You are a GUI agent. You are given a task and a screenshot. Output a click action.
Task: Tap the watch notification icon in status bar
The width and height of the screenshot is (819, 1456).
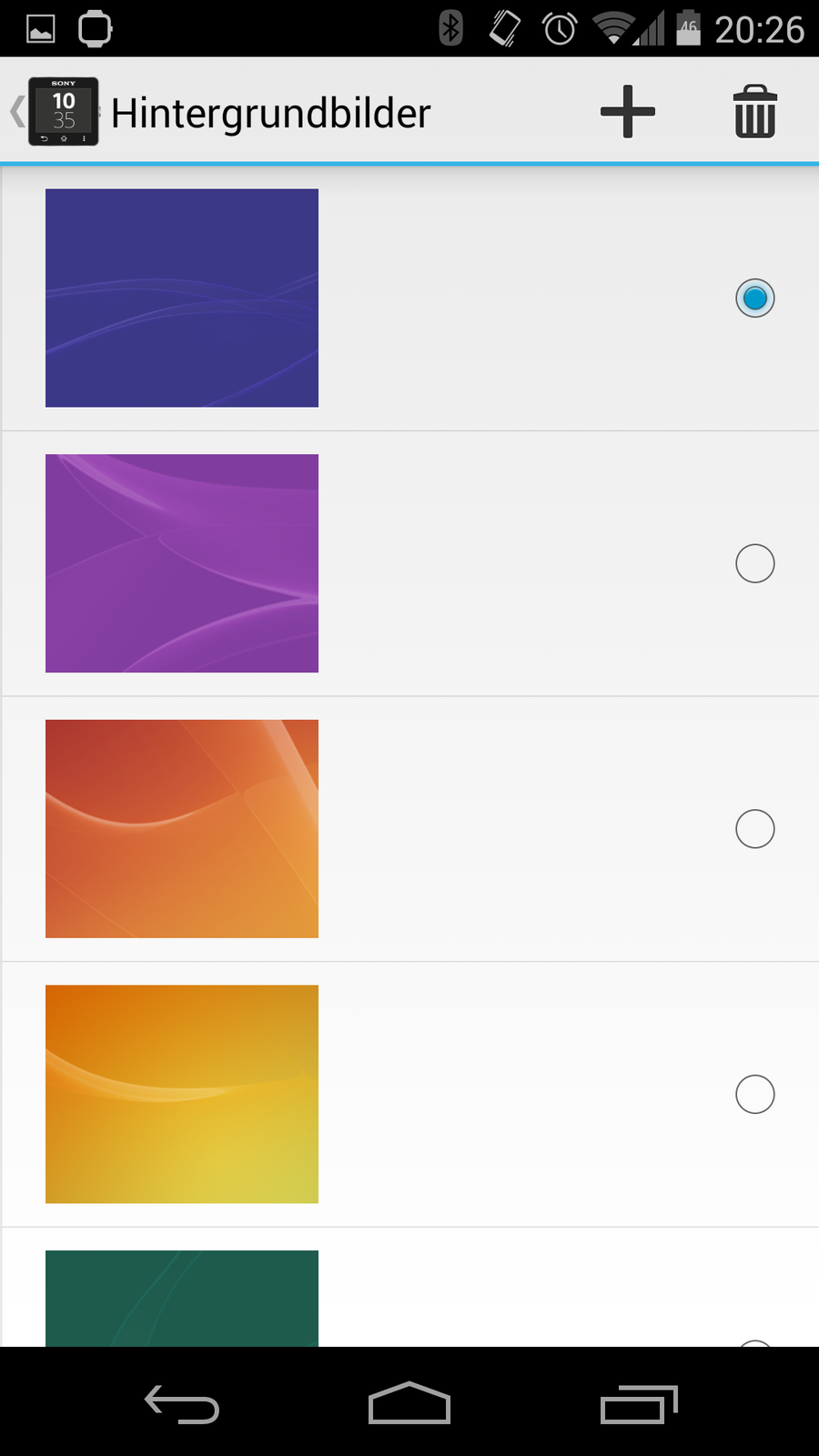pos(95,29)
